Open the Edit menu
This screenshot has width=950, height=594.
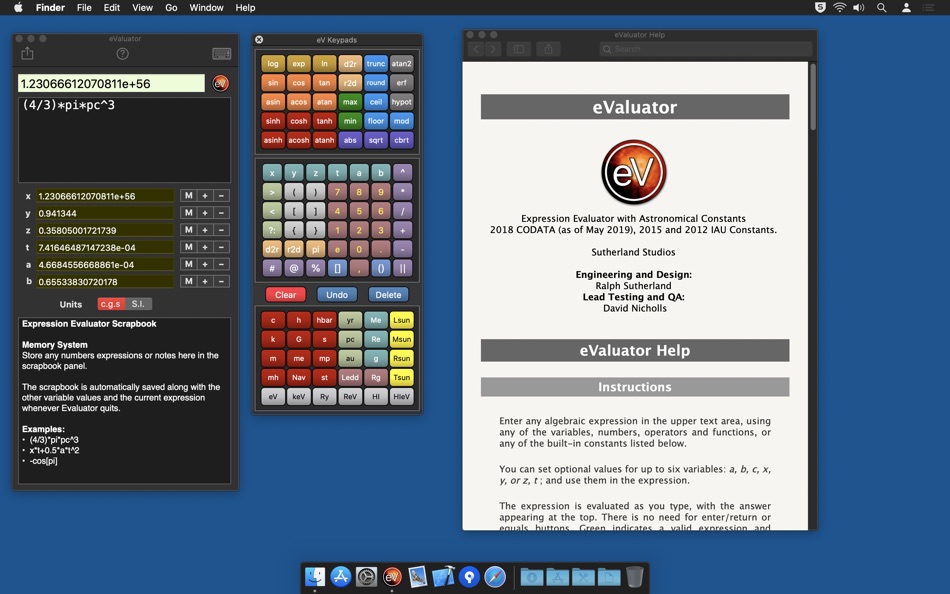111,7
